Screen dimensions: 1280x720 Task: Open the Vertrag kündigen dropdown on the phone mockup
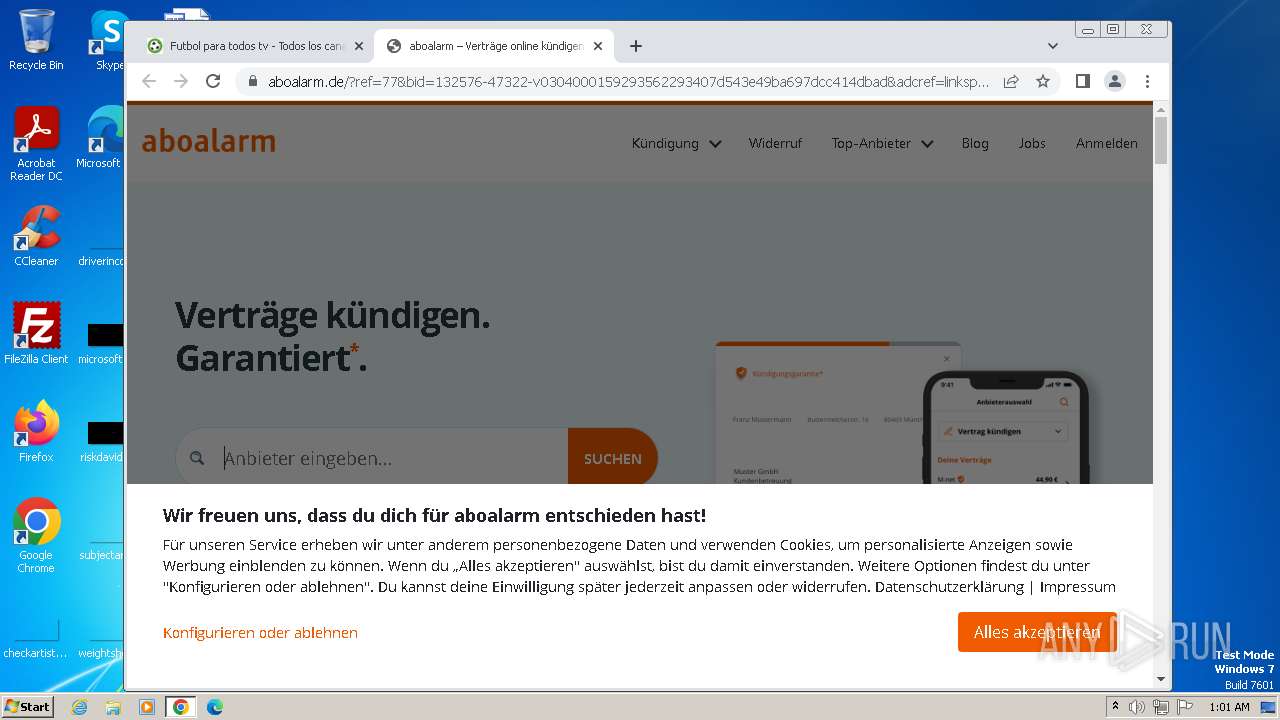coord(1004,431)
